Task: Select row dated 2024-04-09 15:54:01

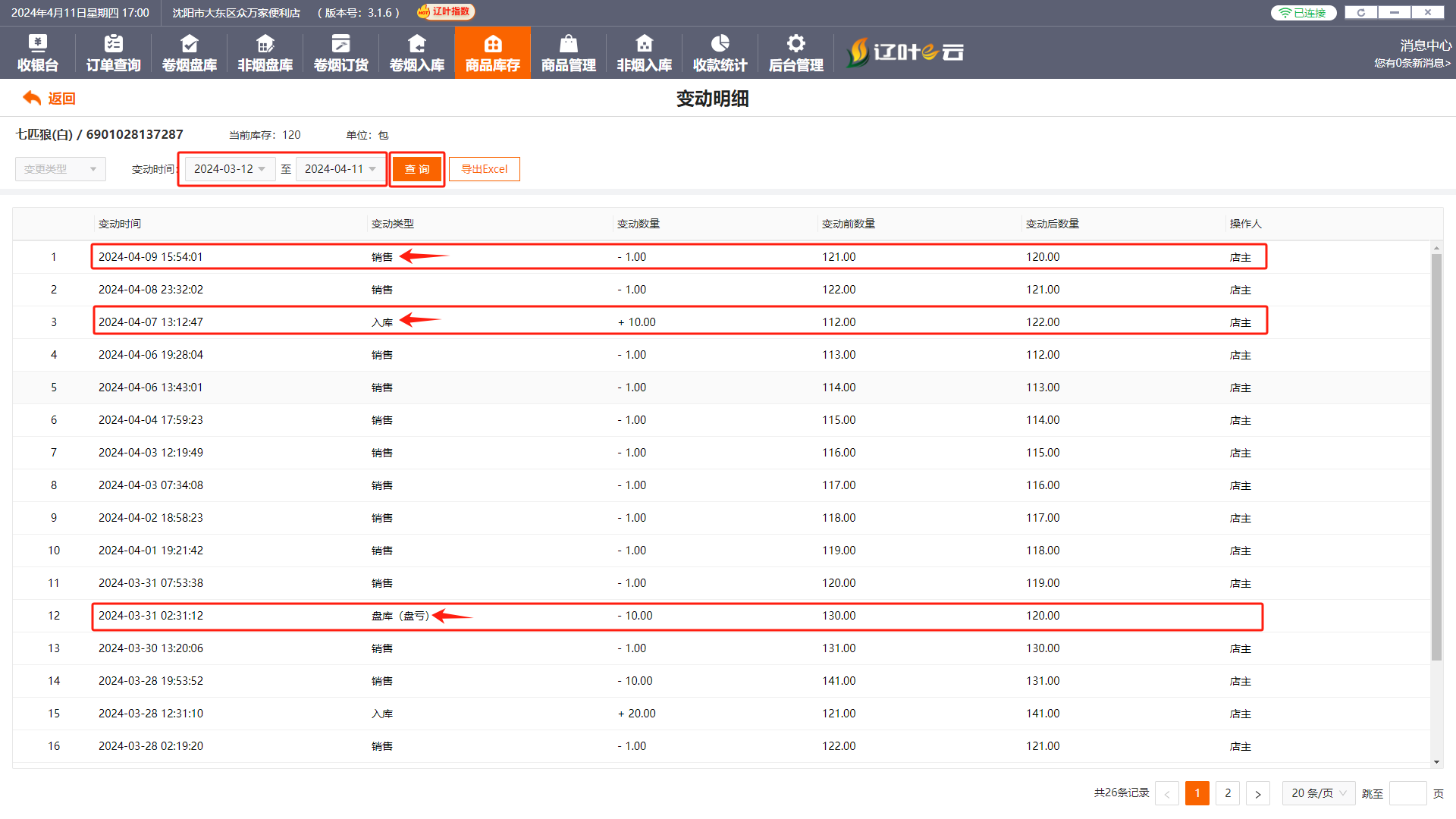Action: (722, 257)
